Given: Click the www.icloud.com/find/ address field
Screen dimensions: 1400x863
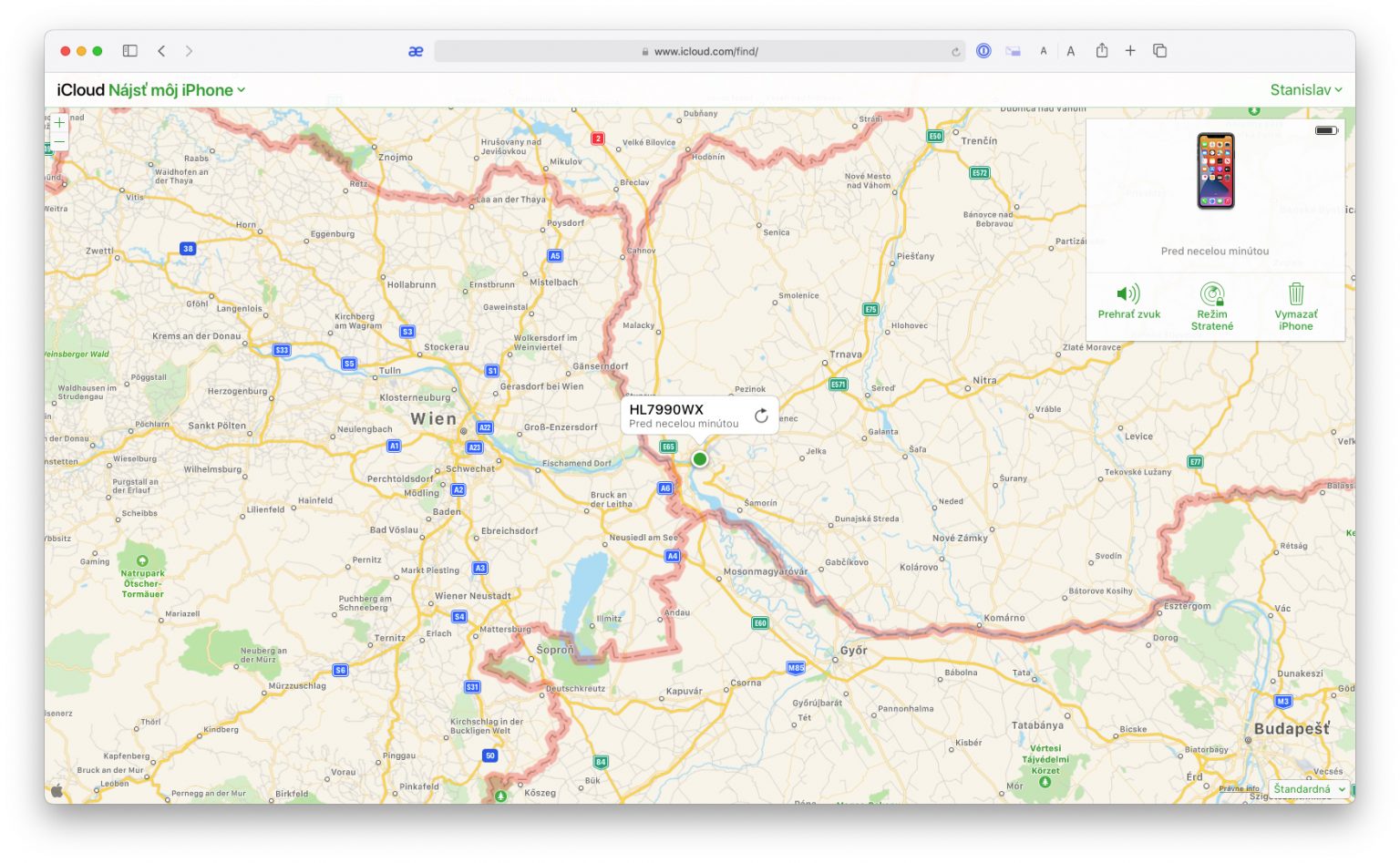Looking at the screenshot, I should [699, 51].
